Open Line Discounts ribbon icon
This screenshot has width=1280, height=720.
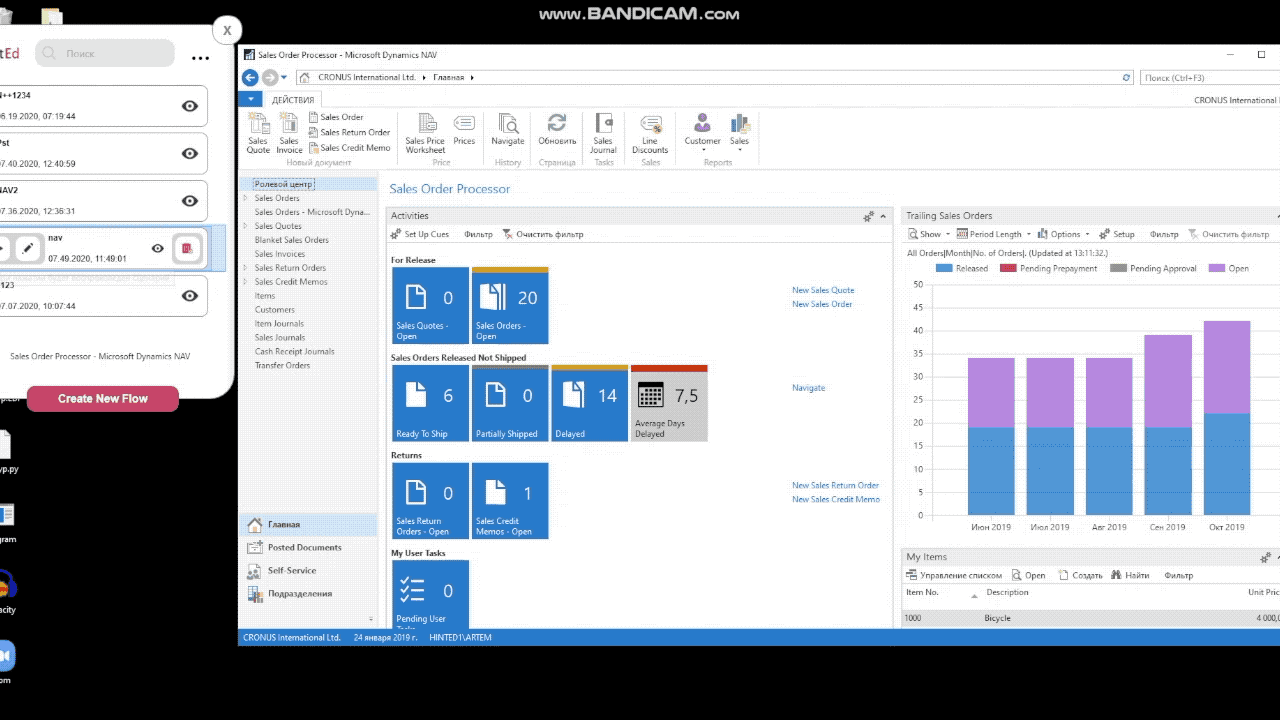[650, 133]
